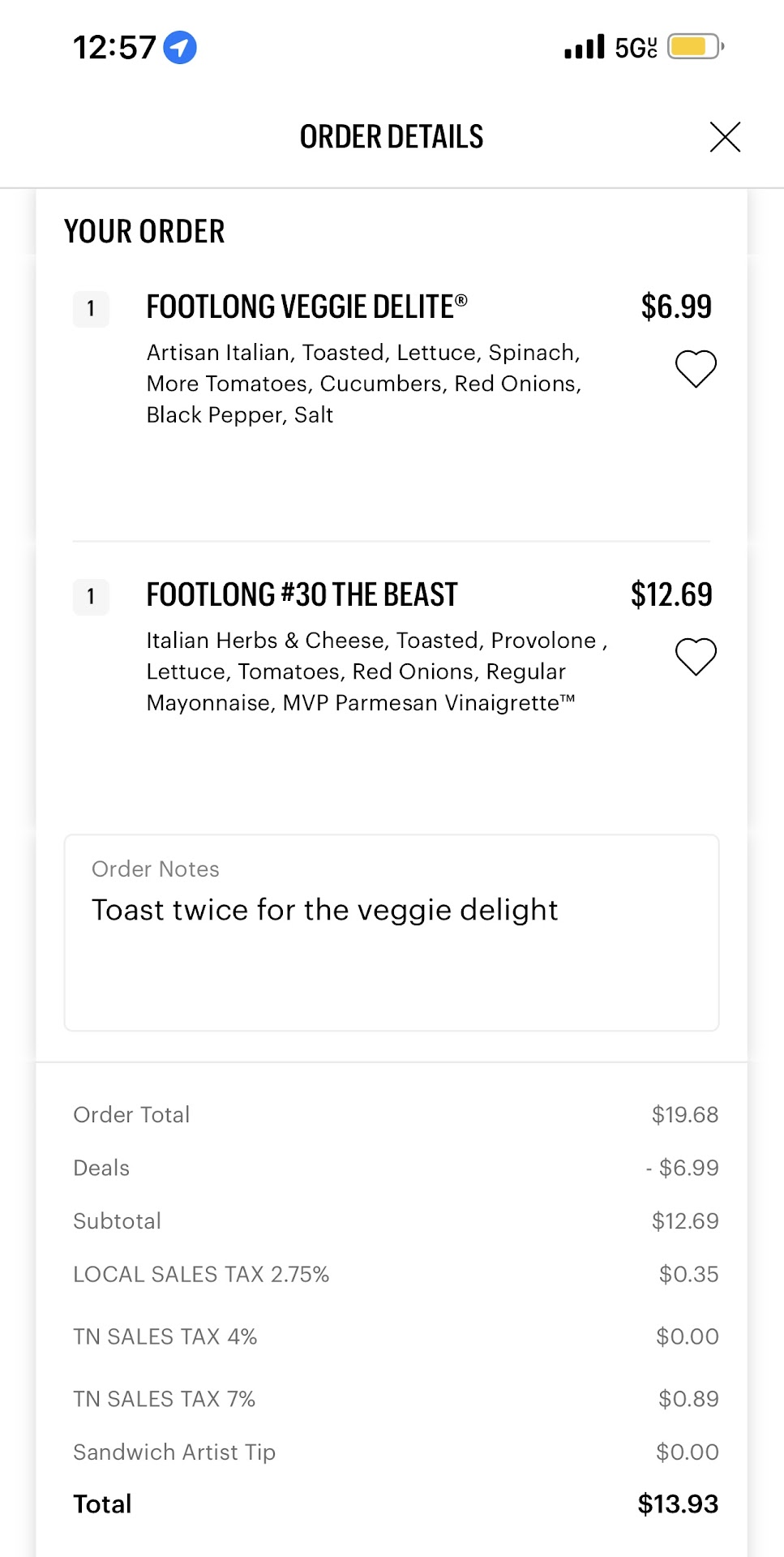The image size is (784, 1557).
Task: Tap the Veggie Delite quantity badge
Action: 91,309
